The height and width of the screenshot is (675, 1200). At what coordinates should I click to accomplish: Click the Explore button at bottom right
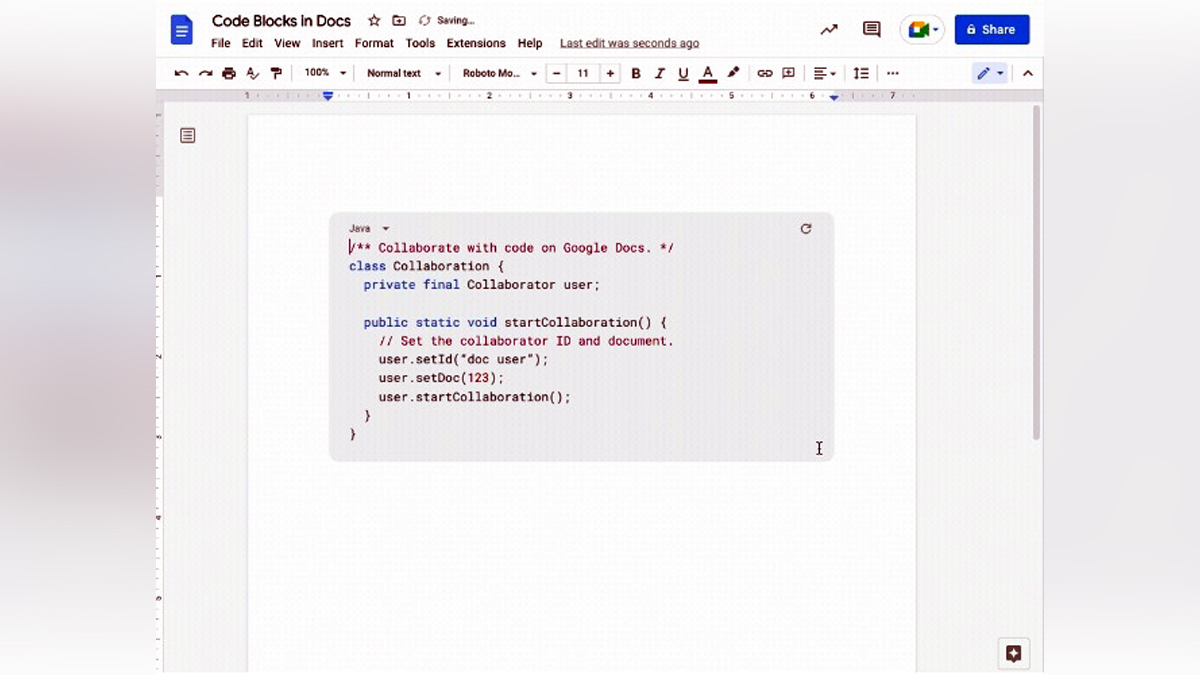[x=1013, y=654]
